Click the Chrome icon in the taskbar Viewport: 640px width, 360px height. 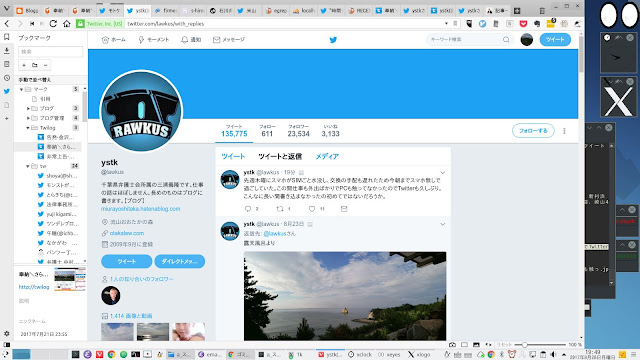tap(111, 355)
